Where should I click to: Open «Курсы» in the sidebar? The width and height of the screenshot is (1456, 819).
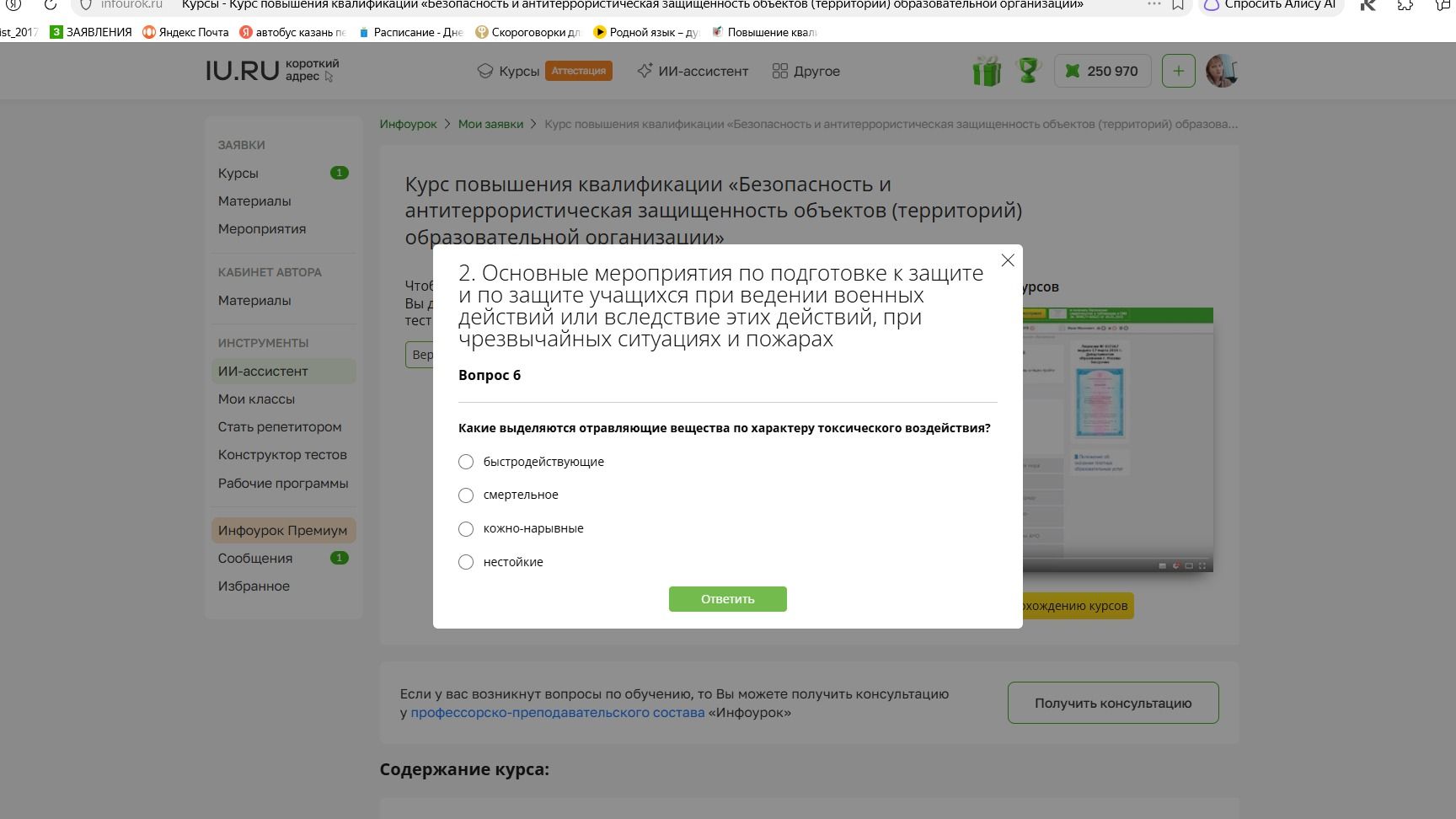pos(283,173)
